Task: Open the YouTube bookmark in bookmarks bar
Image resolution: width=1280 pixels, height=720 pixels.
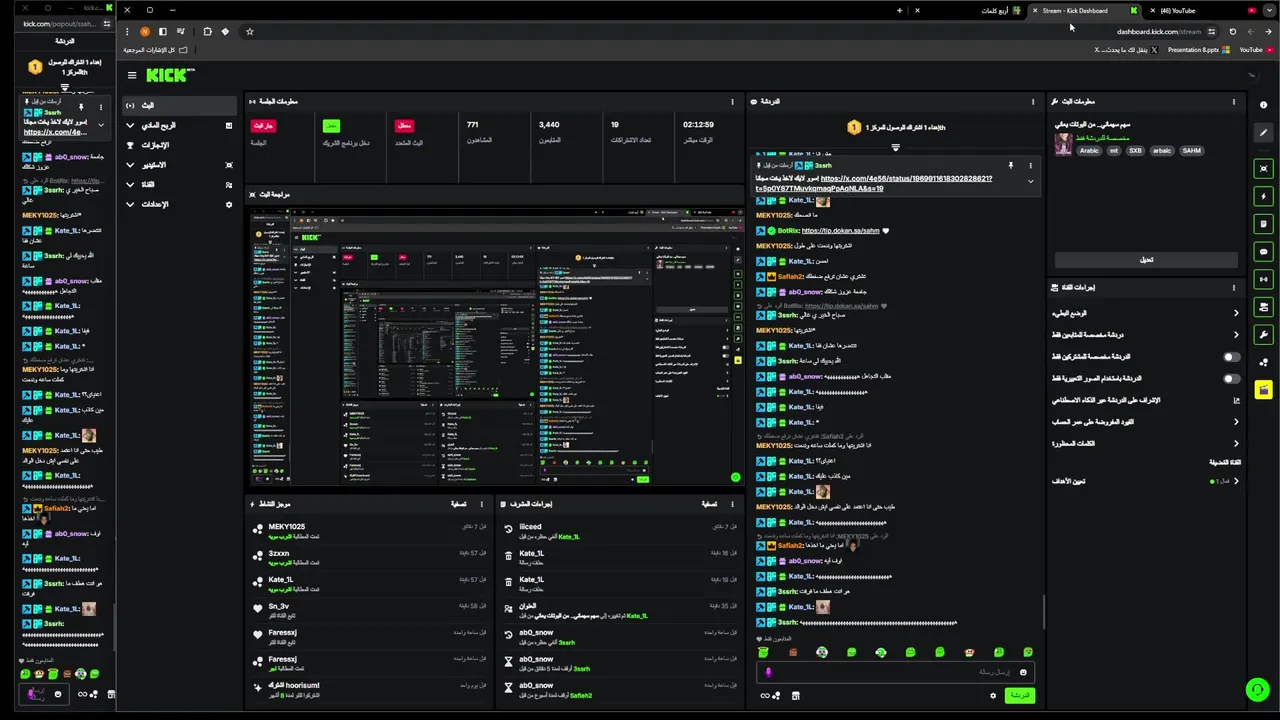Action: (x=1257, y=49)
